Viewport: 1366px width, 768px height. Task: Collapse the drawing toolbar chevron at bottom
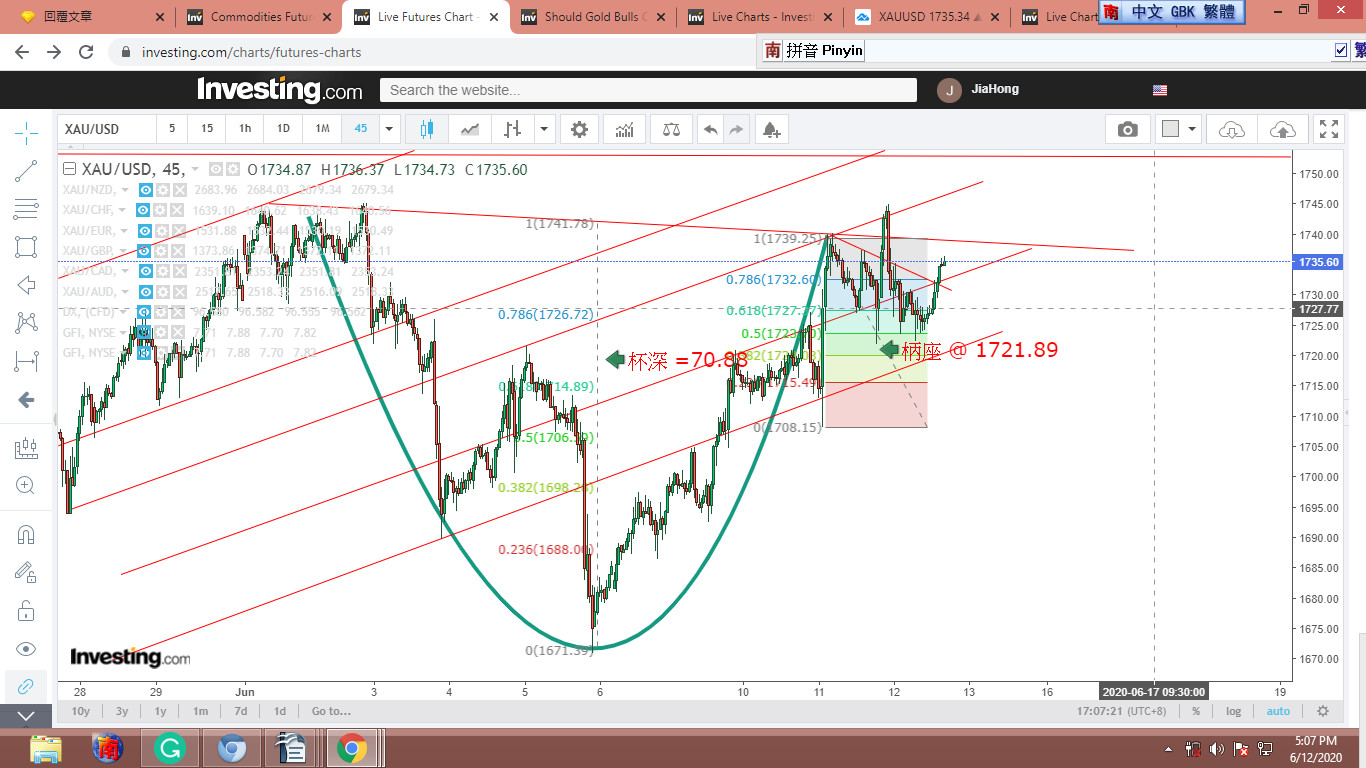[x=26, y=716]
